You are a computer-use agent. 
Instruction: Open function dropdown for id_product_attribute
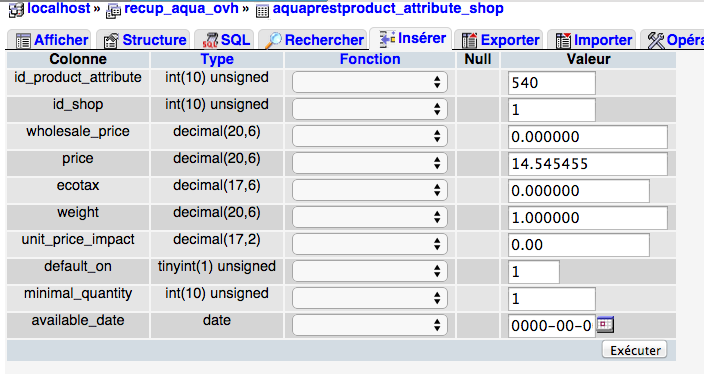pyautogui.click(x=370, y=82)
